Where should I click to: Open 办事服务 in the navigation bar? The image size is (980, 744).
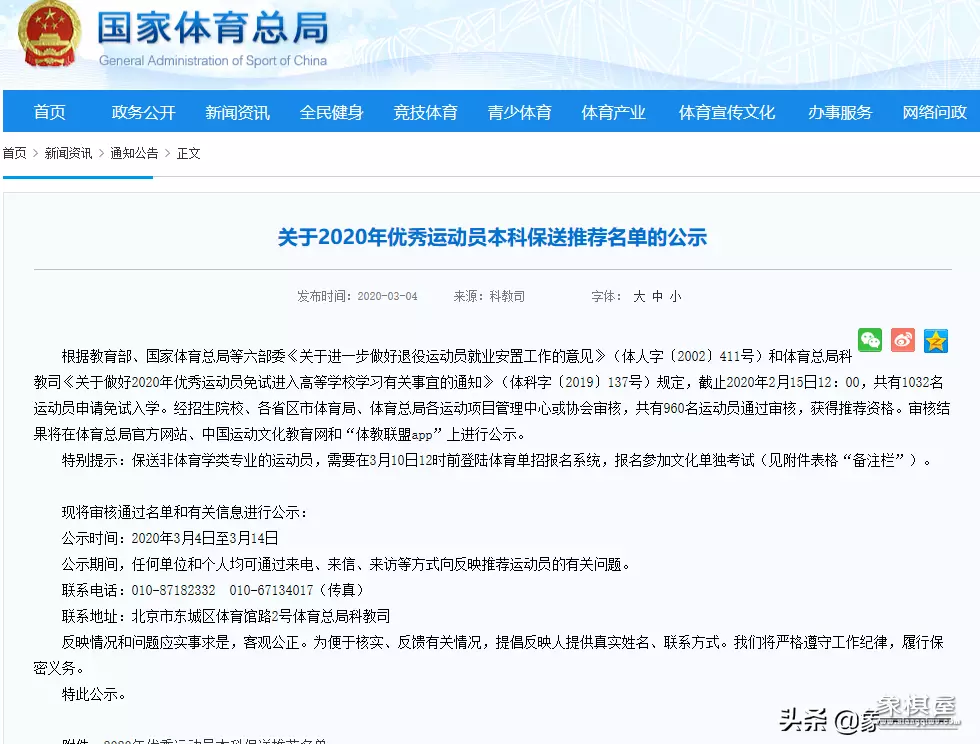840,112
